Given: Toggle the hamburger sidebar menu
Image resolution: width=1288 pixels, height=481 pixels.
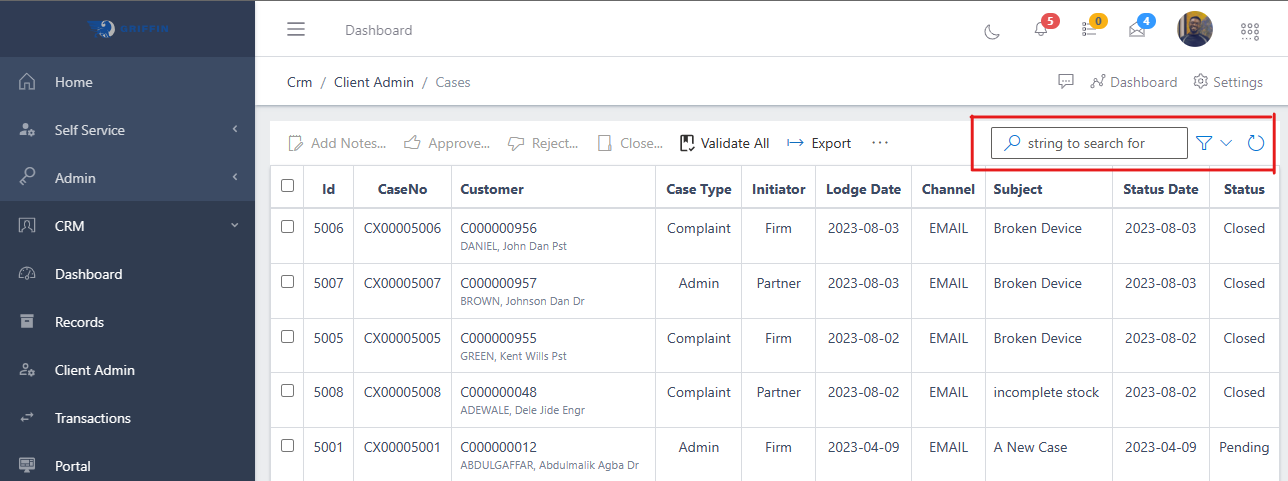Looking at the screenshot, I should click(x=296, y=29).
